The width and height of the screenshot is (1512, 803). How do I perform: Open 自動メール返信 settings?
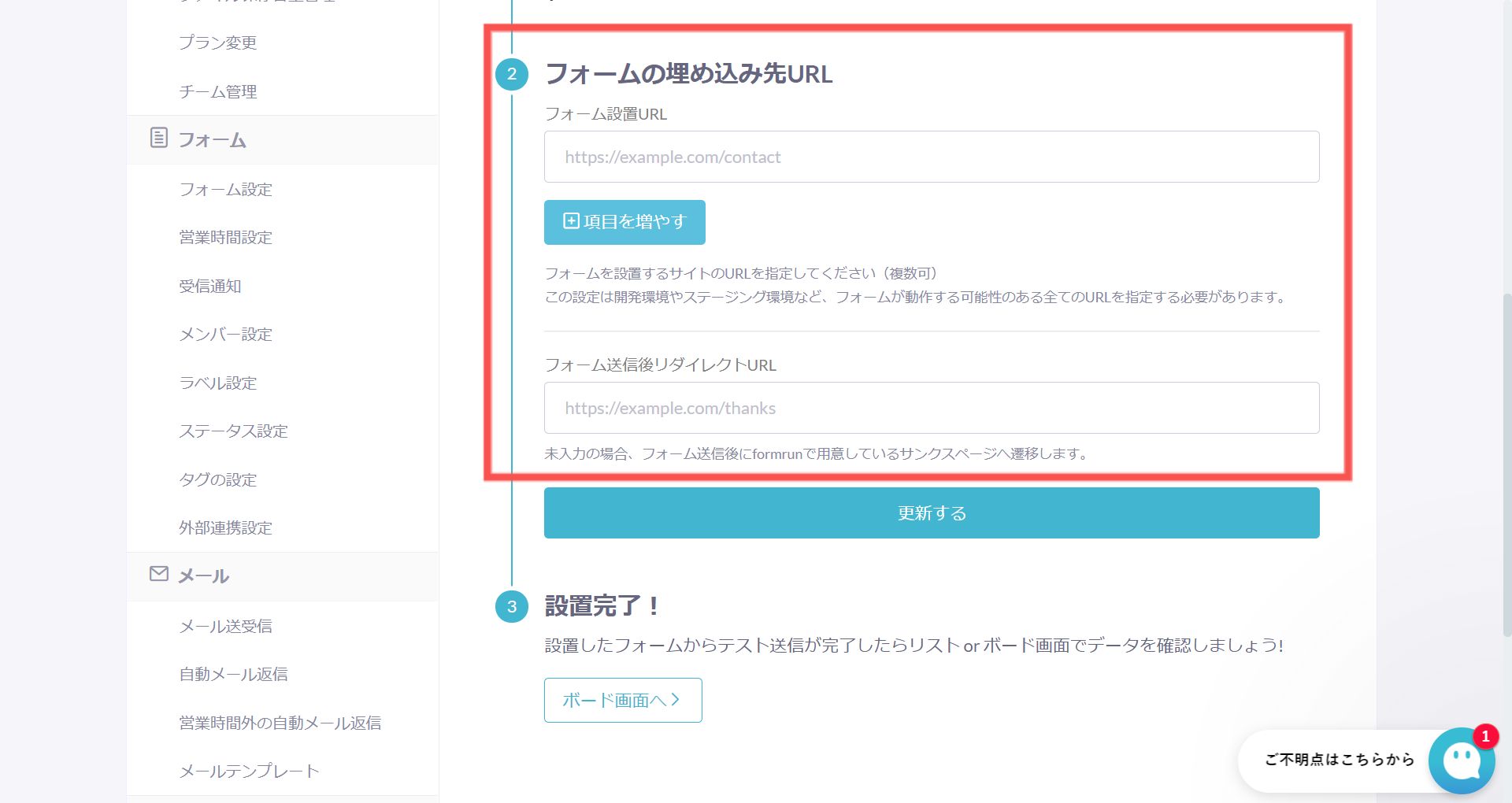[233, 674]
